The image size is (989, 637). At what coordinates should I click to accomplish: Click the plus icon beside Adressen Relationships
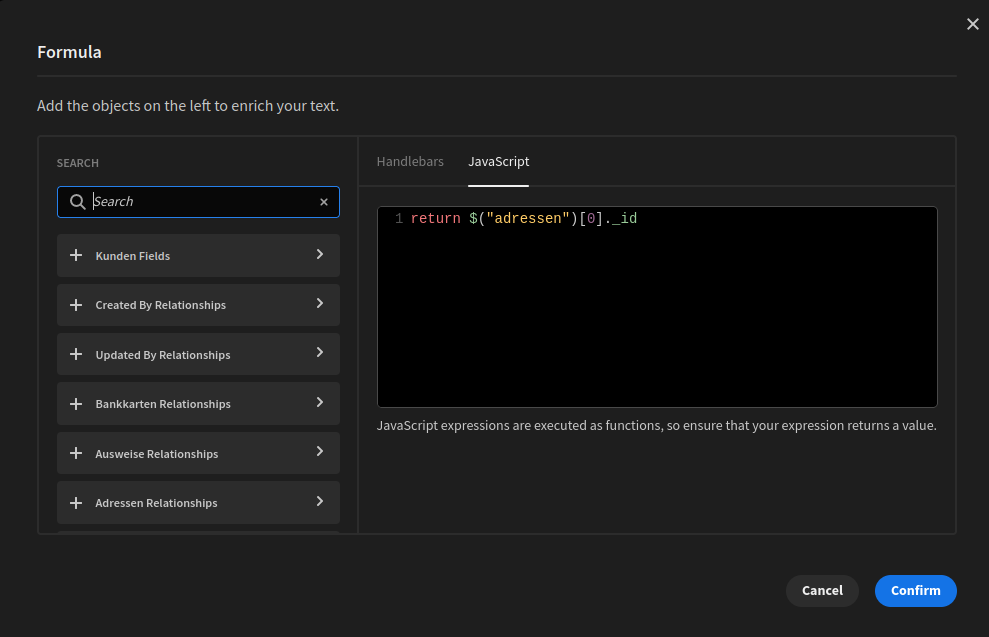coord(76,502)
